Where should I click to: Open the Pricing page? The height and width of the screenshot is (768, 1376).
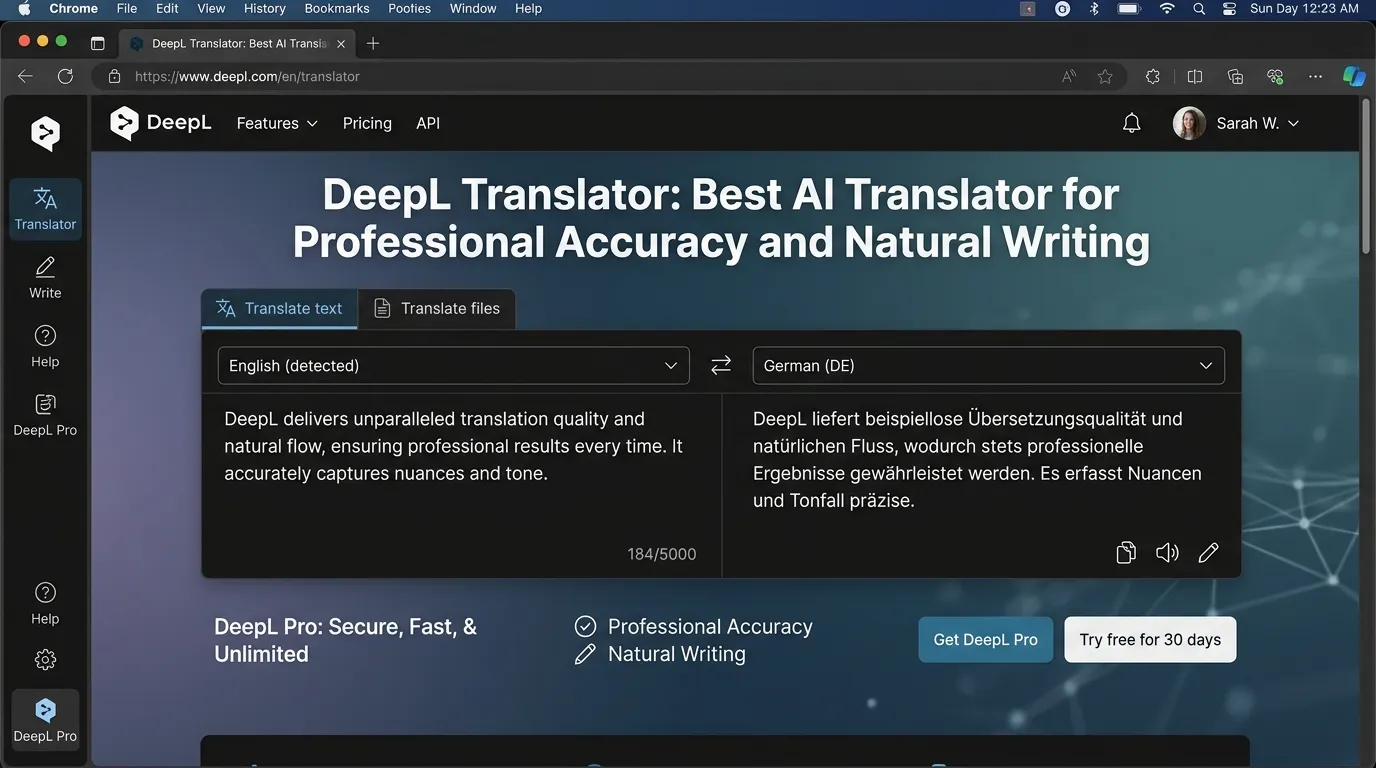click(367, 123)
